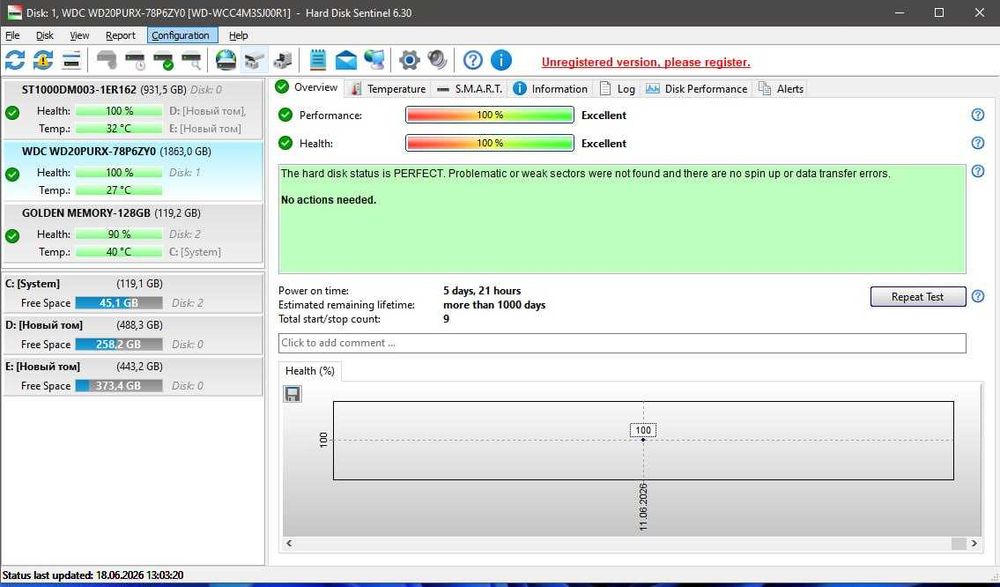Open settings with the gear icon
The width and height of the screenshot is (1000, 587).
point(409,61)
